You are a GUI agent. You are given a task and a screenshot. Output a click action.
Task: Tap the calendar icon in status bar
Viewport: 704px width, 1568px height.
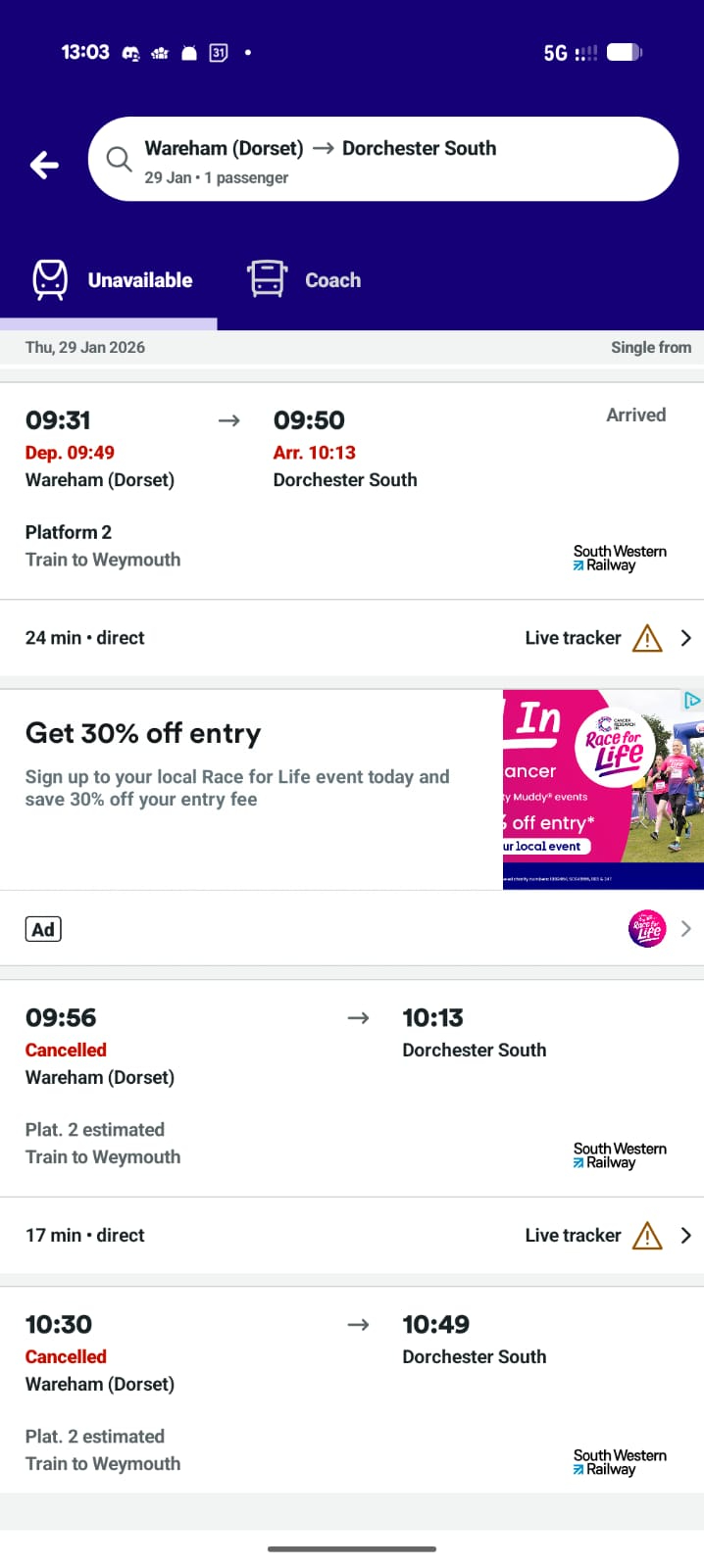pyautogui.click(x=219, y=53)
